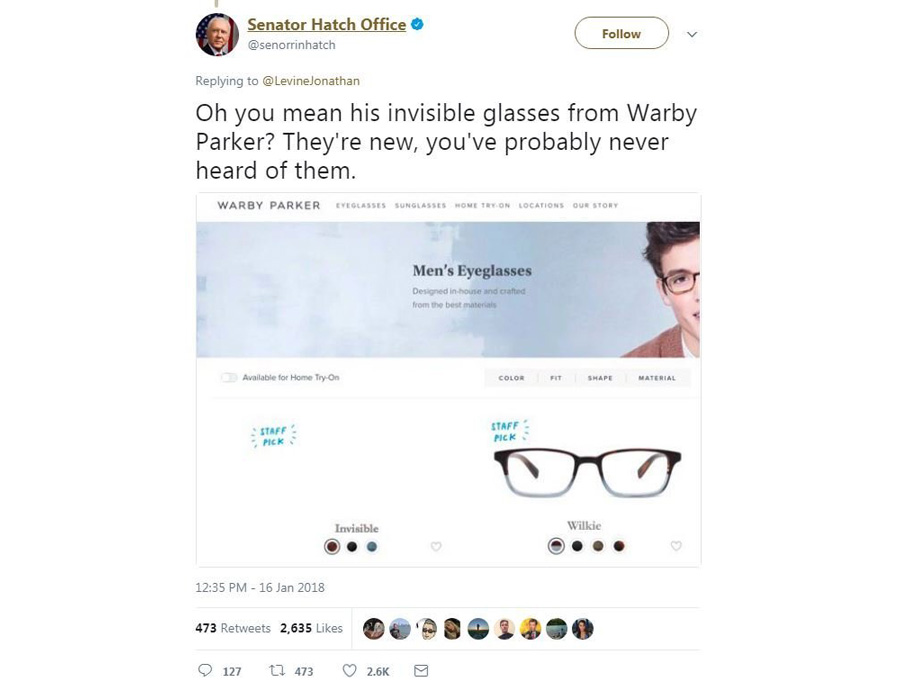The width and height of the screenshot is (900, 686).
Task: Open the EYEGLASSES menu item
Action: 361,205
